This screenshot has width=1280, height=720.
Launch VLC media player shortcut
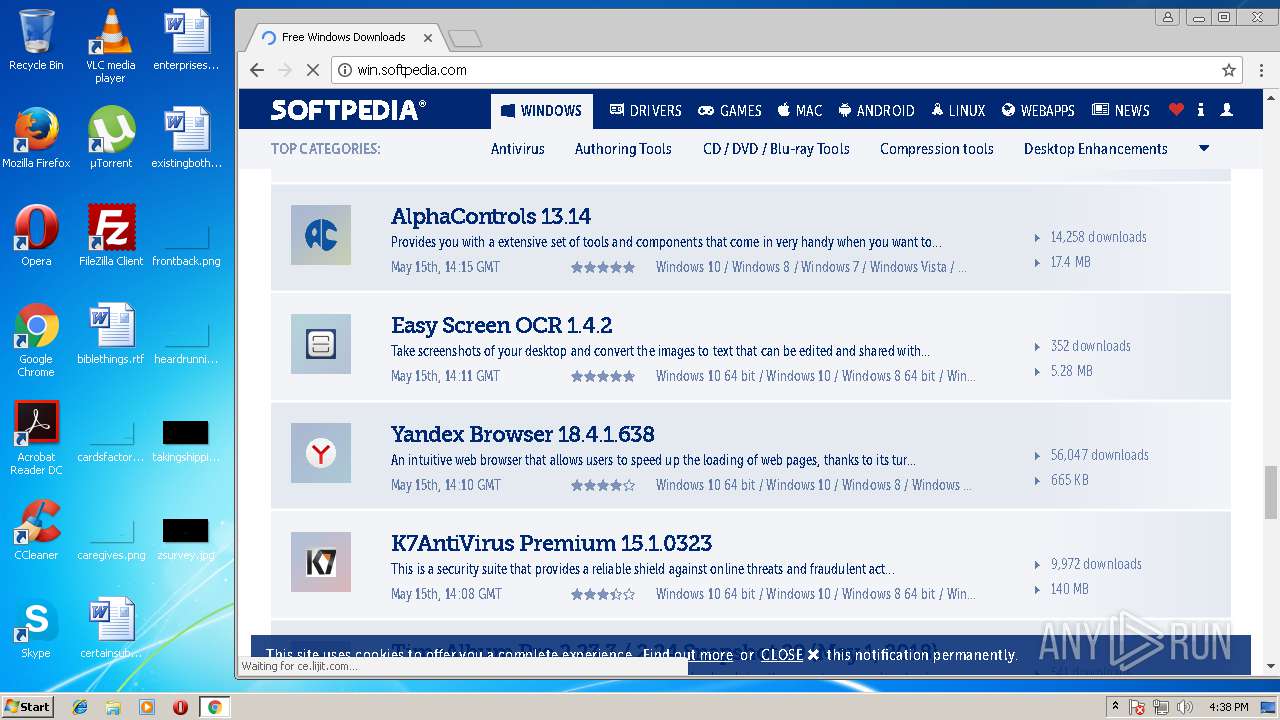tap(110, 46)
